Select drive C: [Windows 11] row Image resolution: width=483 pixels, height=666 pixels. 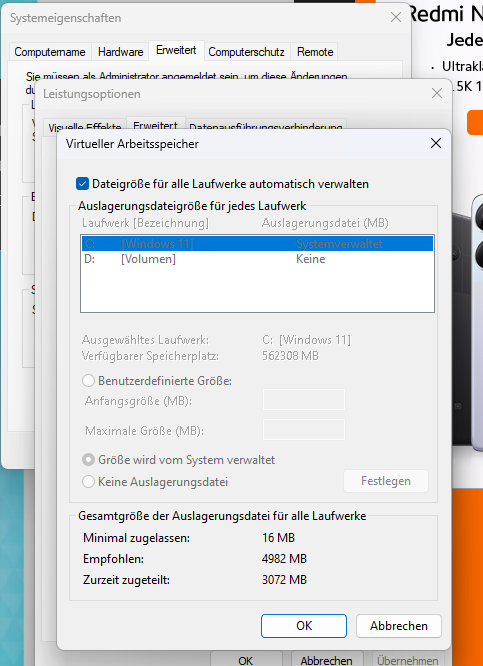257,244
